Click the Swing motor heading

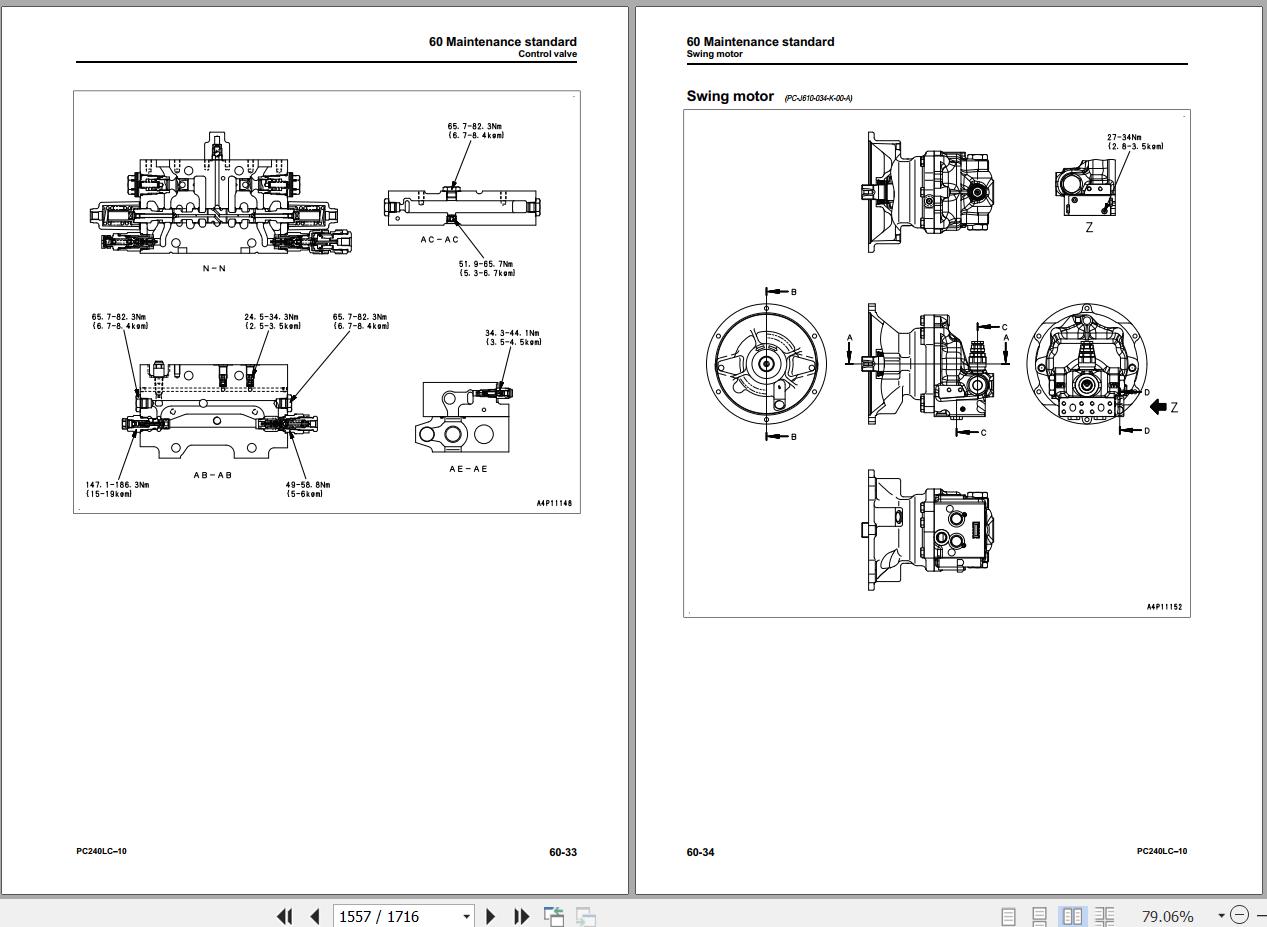click(730, 96)
